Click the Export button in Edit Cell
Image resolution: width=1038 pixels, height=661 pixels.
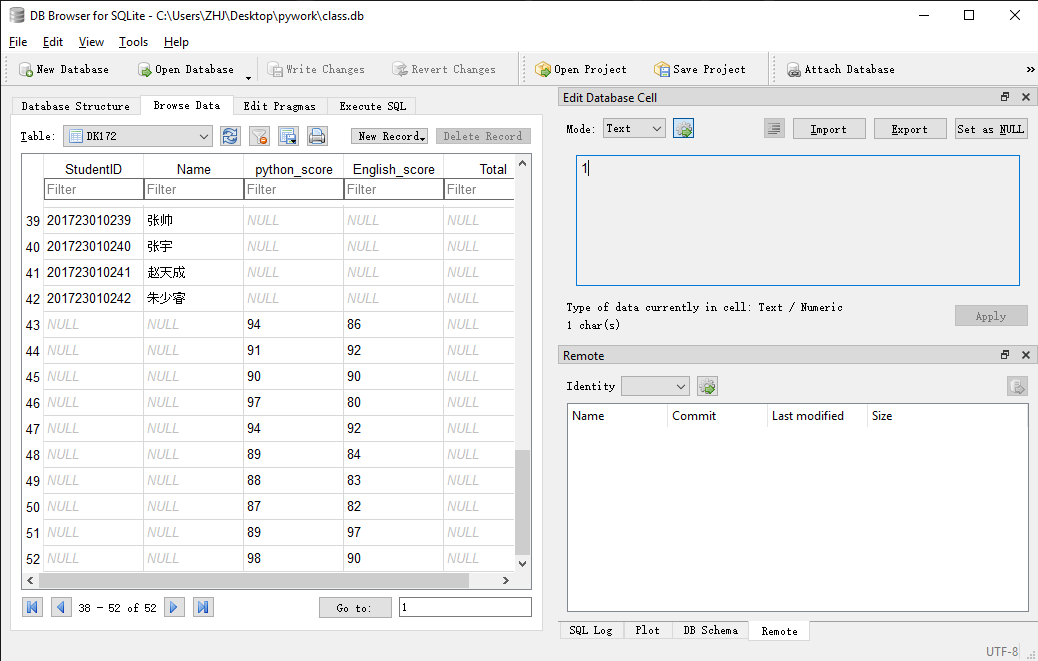tap(910, 129)
